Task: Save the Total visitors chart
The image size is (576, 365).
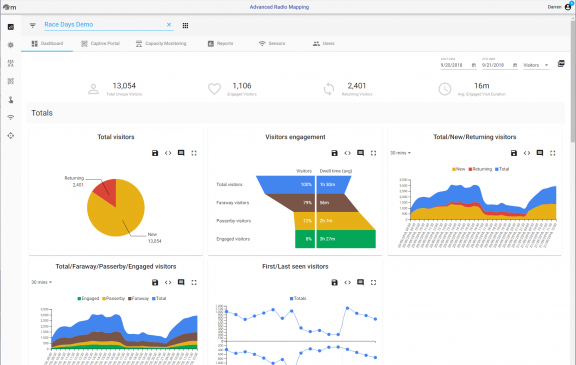Action: click(155, 153)
